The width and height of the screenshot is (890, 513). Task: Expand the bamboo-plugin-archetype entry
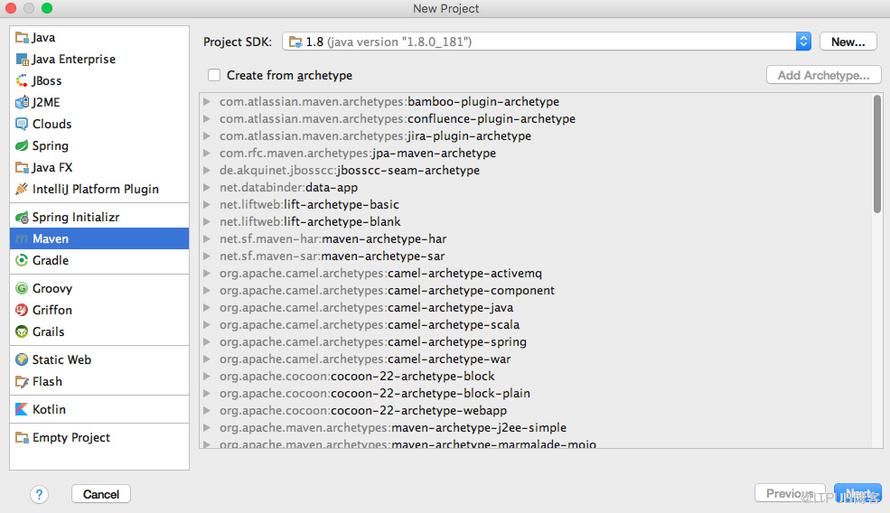point(207,102)
